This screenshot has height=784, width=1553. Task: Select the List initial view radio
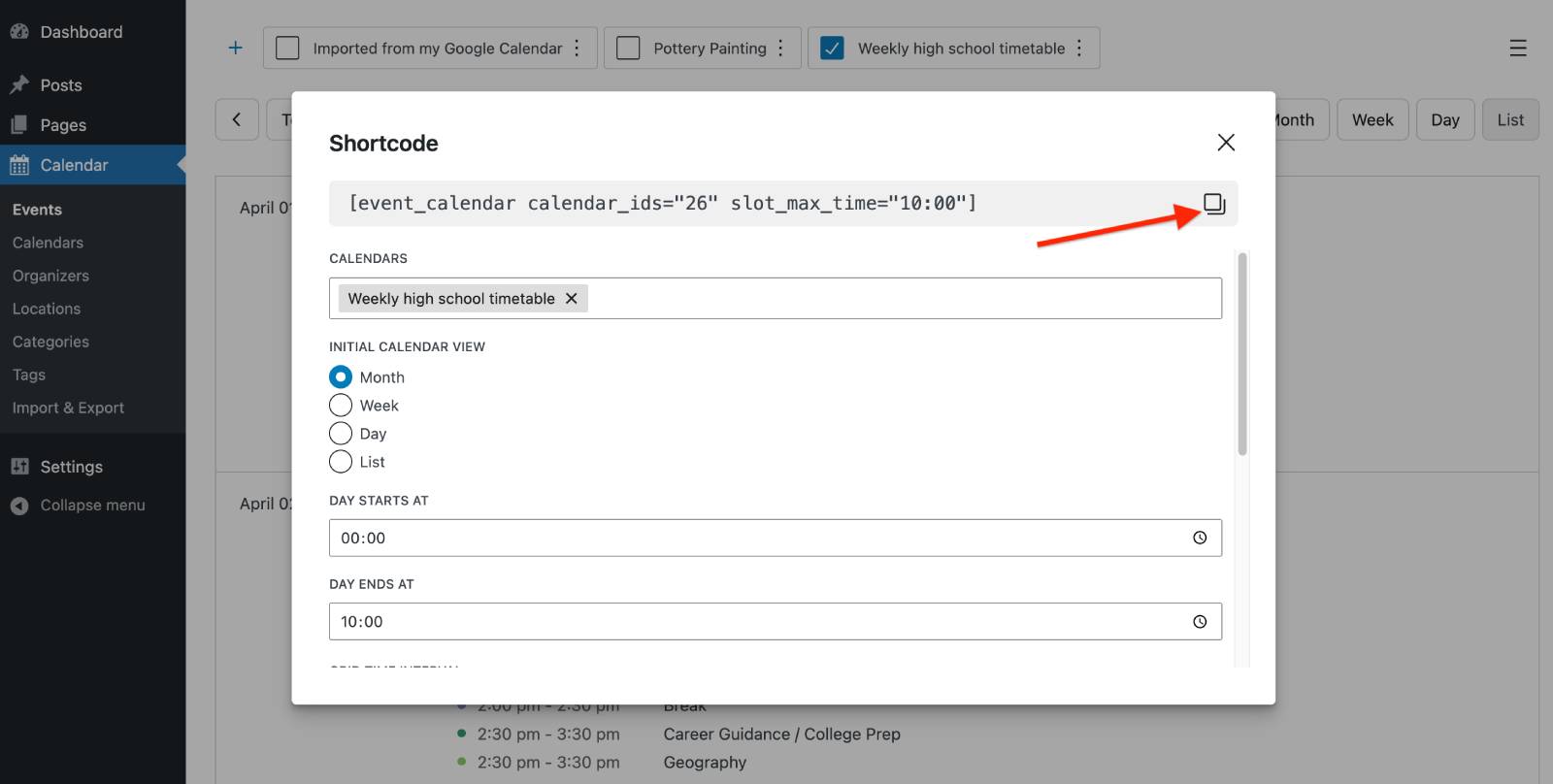tap(341, 461)
